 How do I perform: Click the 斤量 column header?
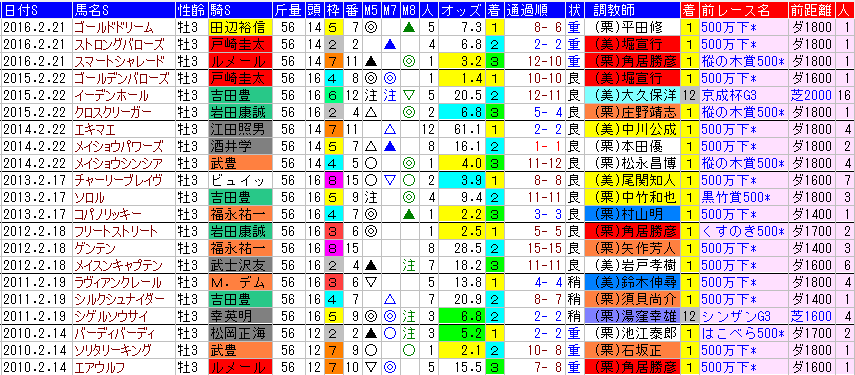pos(287,9)
